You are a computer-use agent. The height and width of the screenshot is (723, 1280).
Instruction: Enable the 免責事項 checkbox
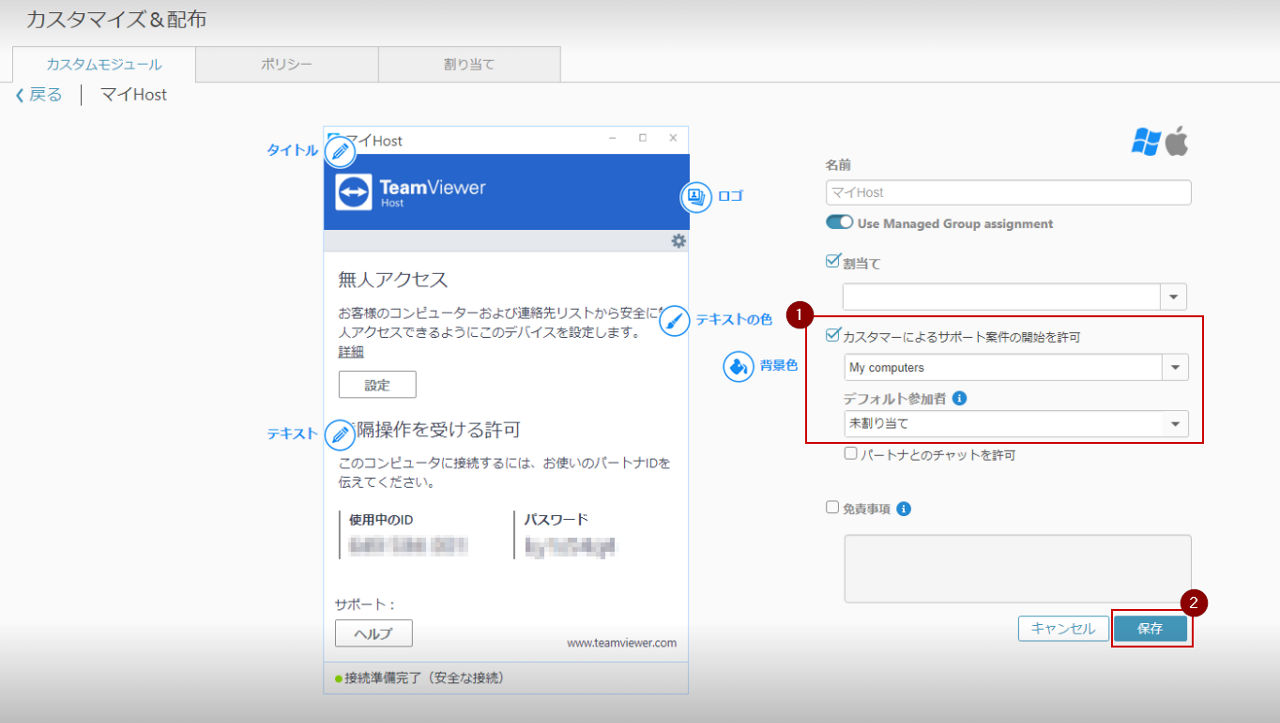[x=832, y=507]
